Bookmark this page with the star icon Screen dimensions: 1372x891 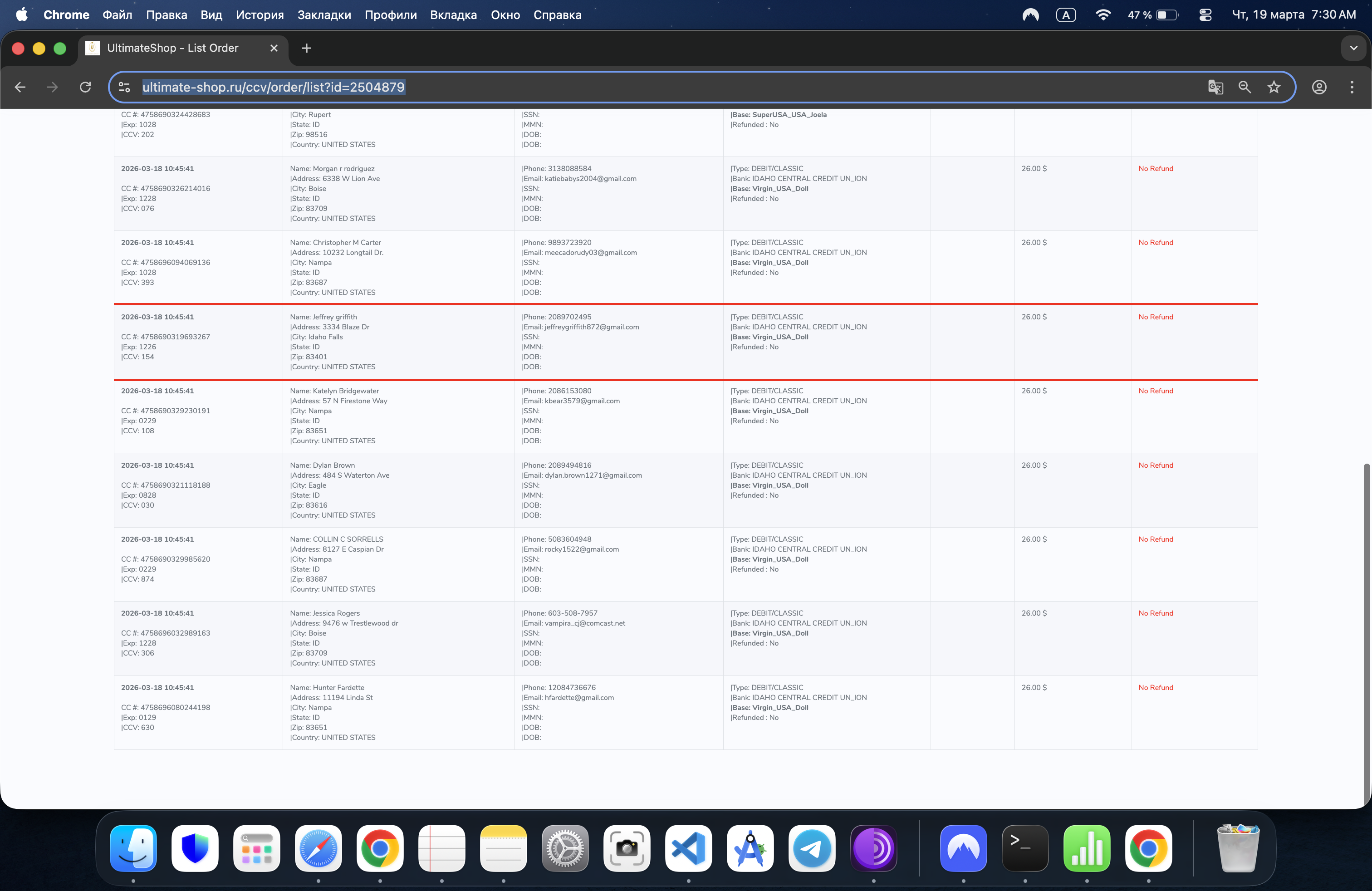click(x=1274, y=87)
